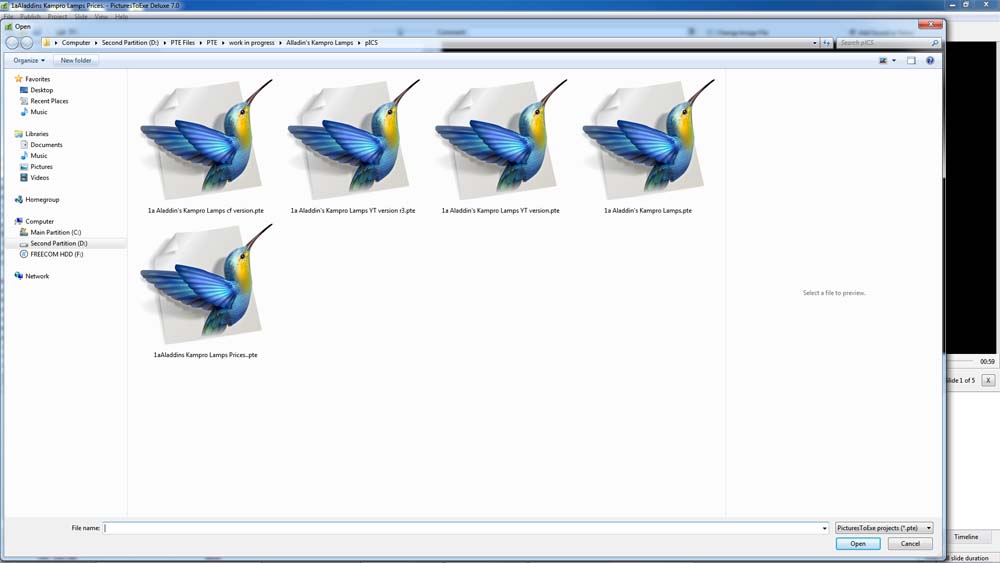Click the Videos library icon

click(x=24, y=177)
